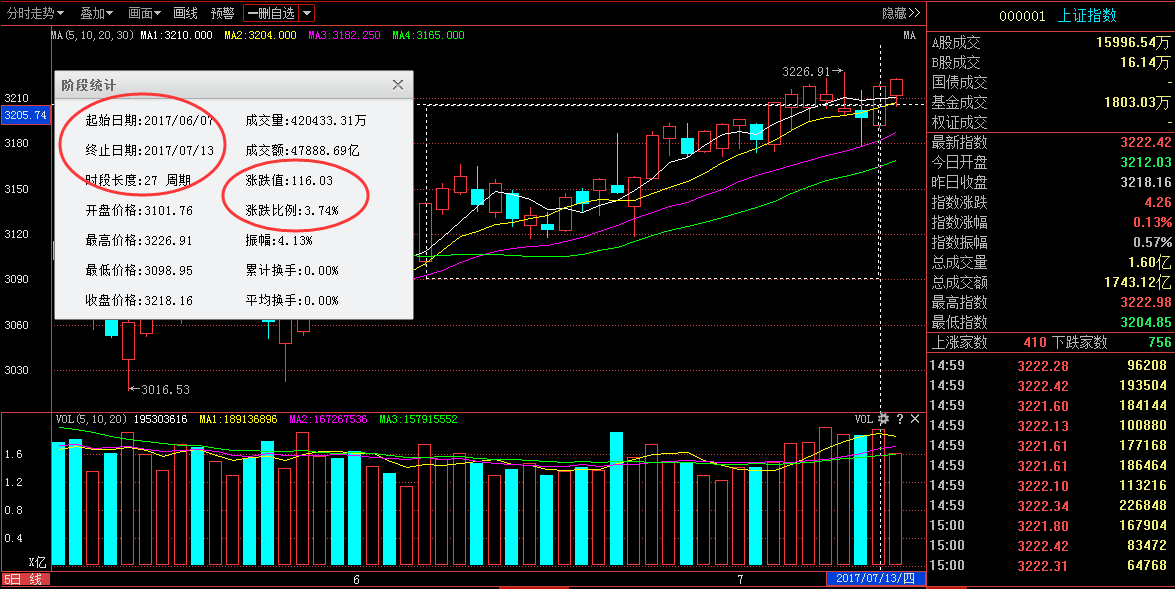The height and width of the screenshot is (589, 1175).
Task: Click 收盘价格:3218.16 in the dialog
Action: [x=139, y=300]
